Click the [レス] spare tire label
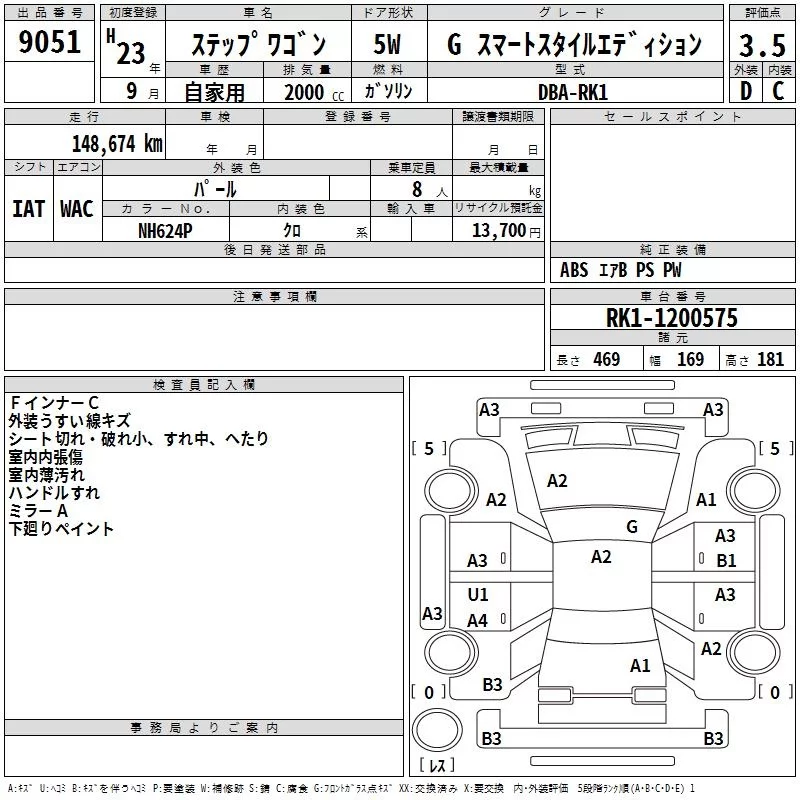The image size is (800, 800). [x=437, y=765]
